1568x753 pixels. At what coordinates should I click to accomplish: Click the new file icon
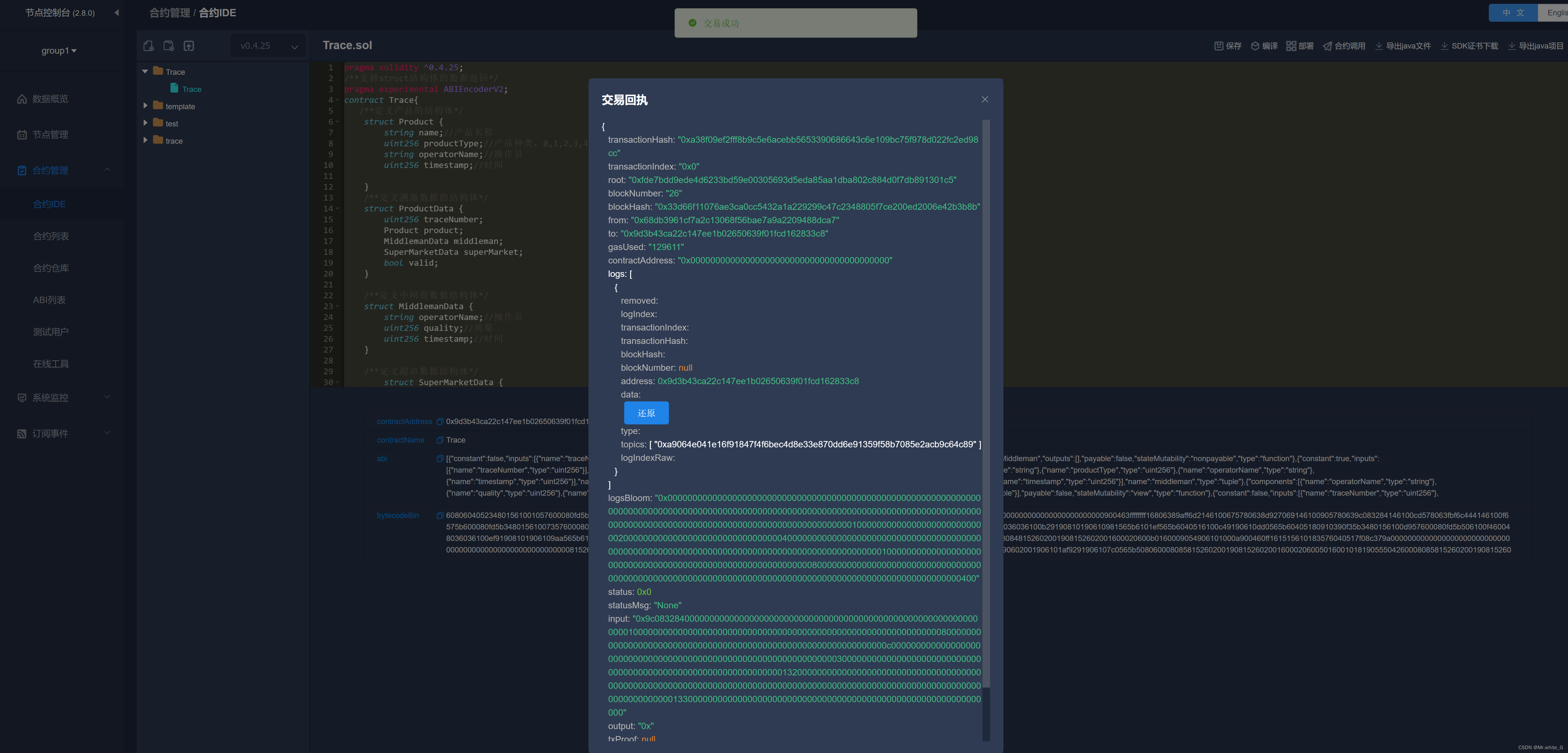148,46
